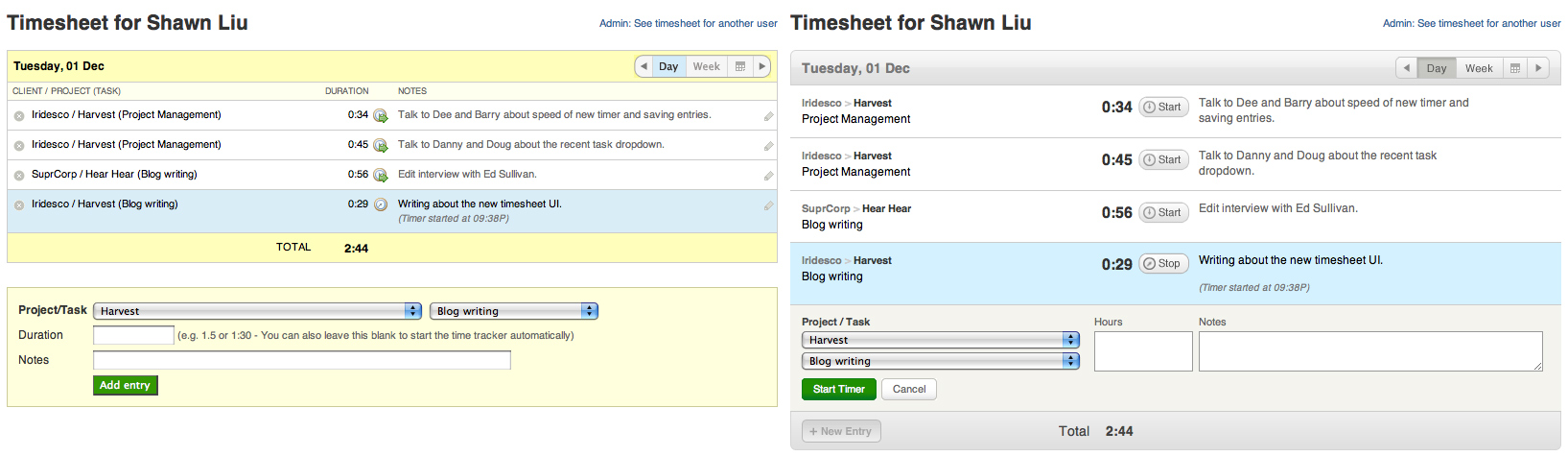Edit pencil for Ed Sullivan entry, yellow timesheet
The width and height of the screenshot is (1568, 456).
pyautogui.click(x=768, y=176)
